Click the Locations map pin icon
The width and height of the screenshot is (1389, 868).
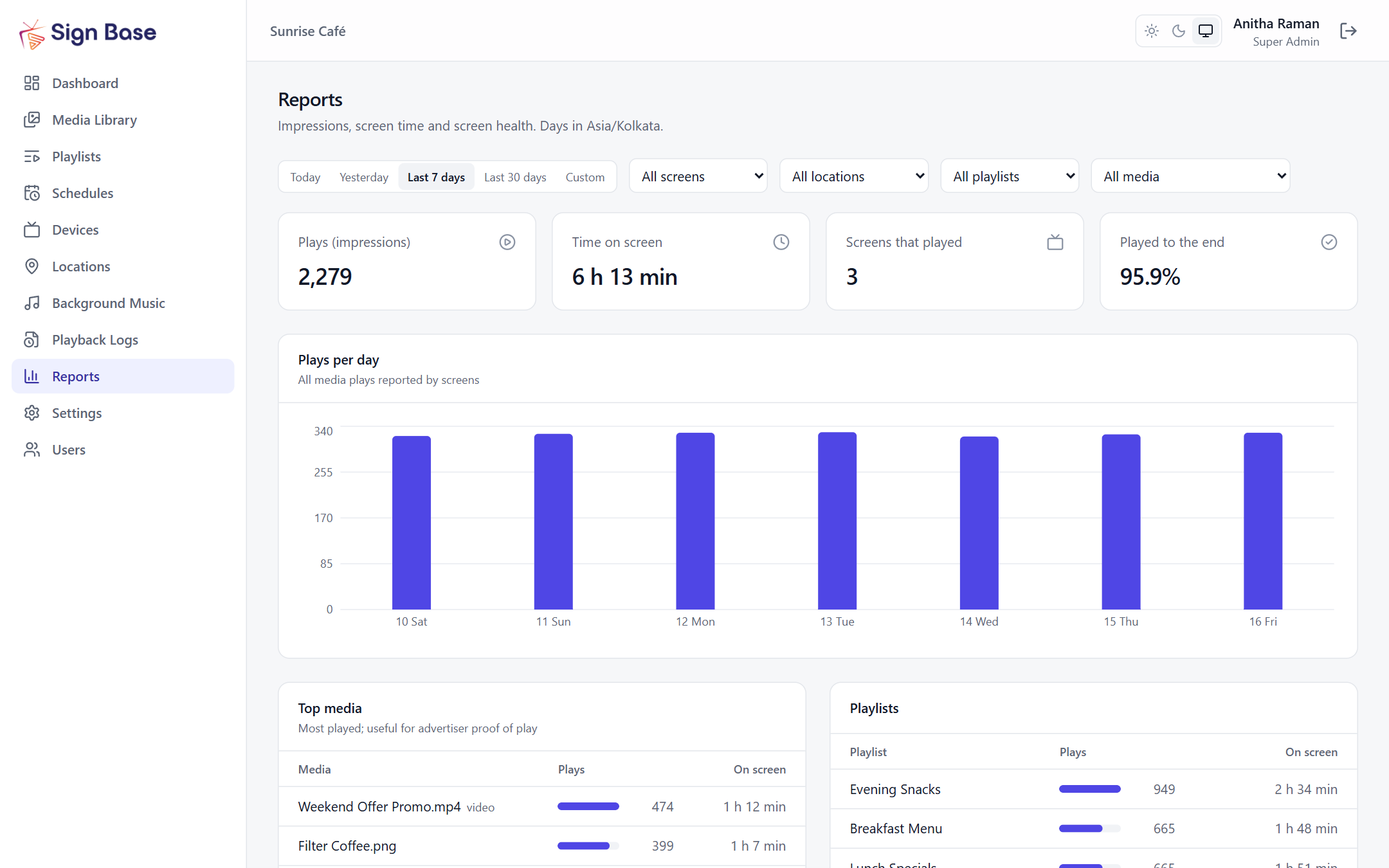tap(32, 266)
